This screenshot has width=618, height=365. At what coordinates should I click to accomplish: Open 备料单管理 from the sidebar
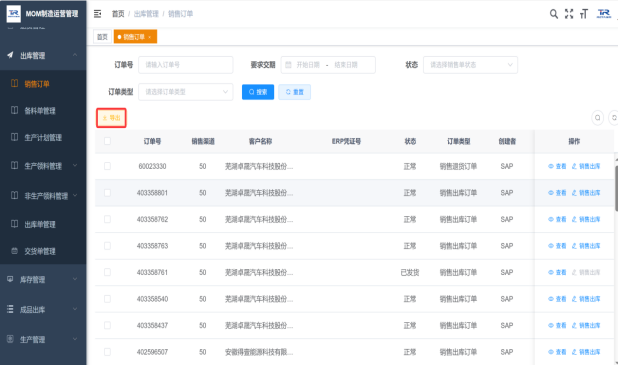tap(40, 111)
